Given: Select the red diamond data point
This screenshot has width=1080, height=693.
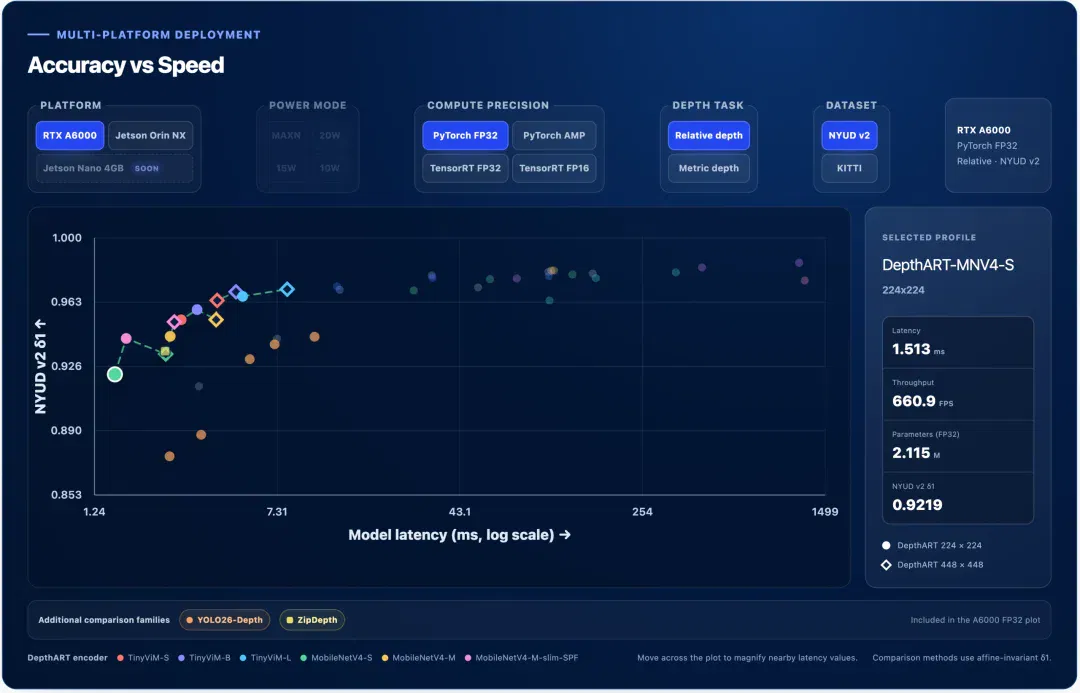Looking at the screenshot, I should tap(217, 300).
